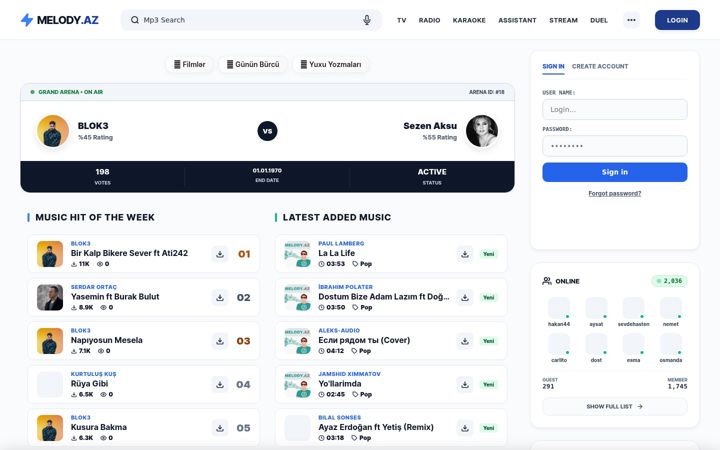Download Yo'llarimda by Jamshid Ximmatov
Viewport: 720px width, 450px height.
pyautogui.click(x=465, y=384)
